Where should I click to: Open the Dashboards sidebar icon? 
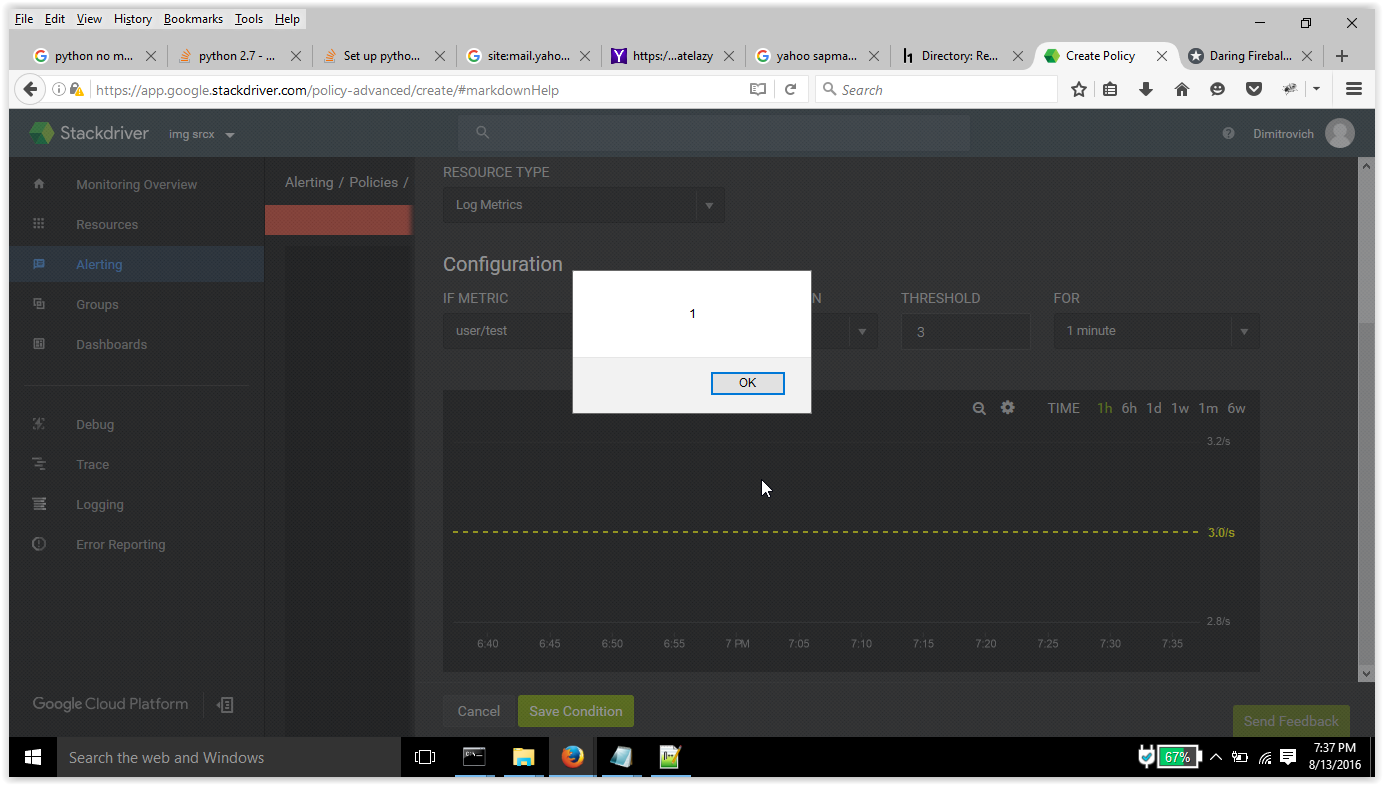point(39,344)
